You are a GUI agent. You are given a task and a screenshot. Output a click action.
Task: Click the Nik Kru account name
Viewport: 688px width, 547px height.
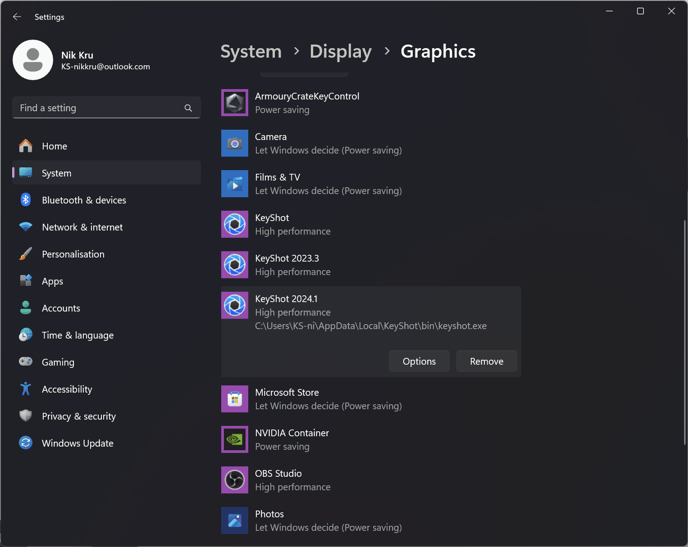pos(77,55)
